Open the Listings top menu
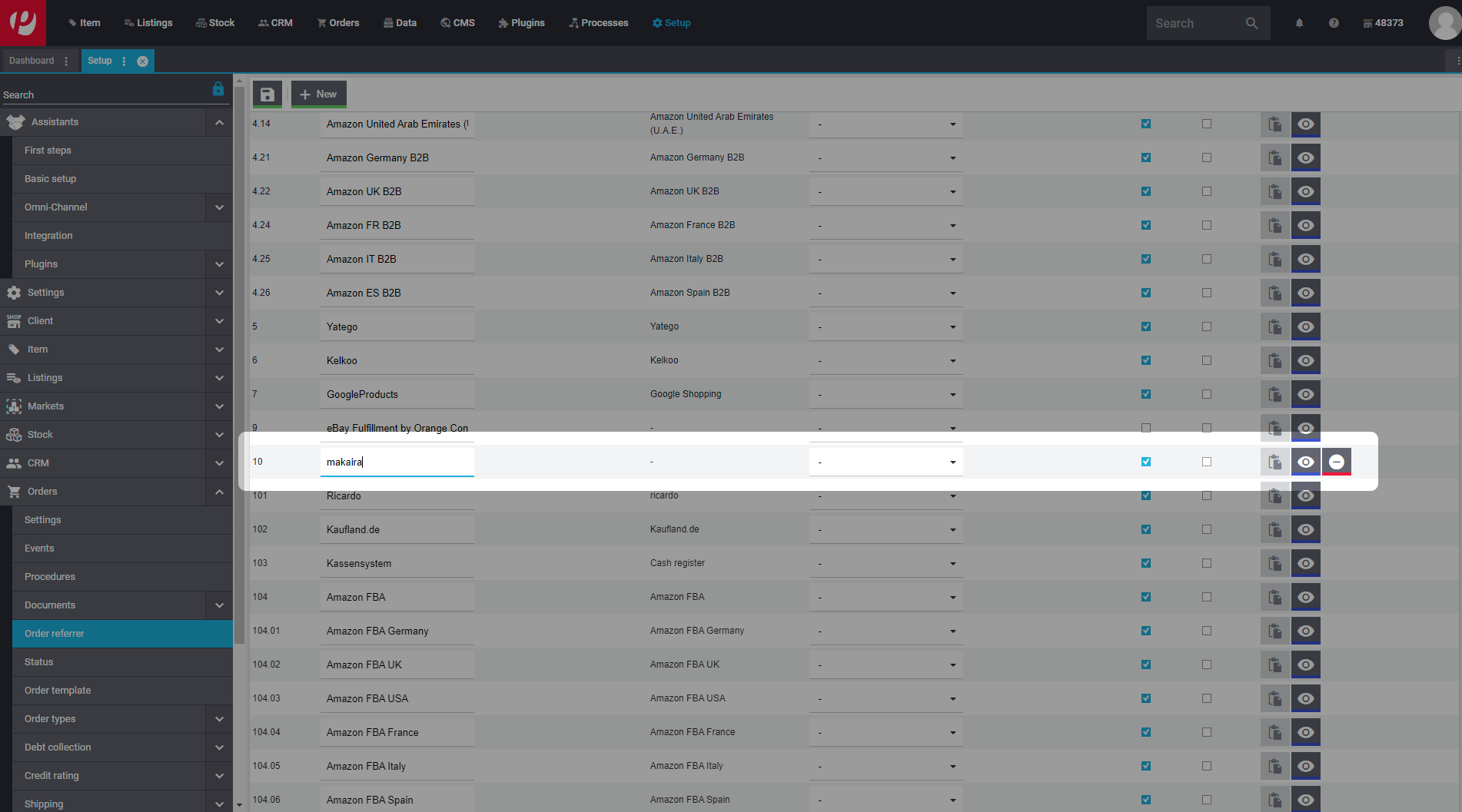This screenshot has width=1462, height=812. (x=148, y=23)
